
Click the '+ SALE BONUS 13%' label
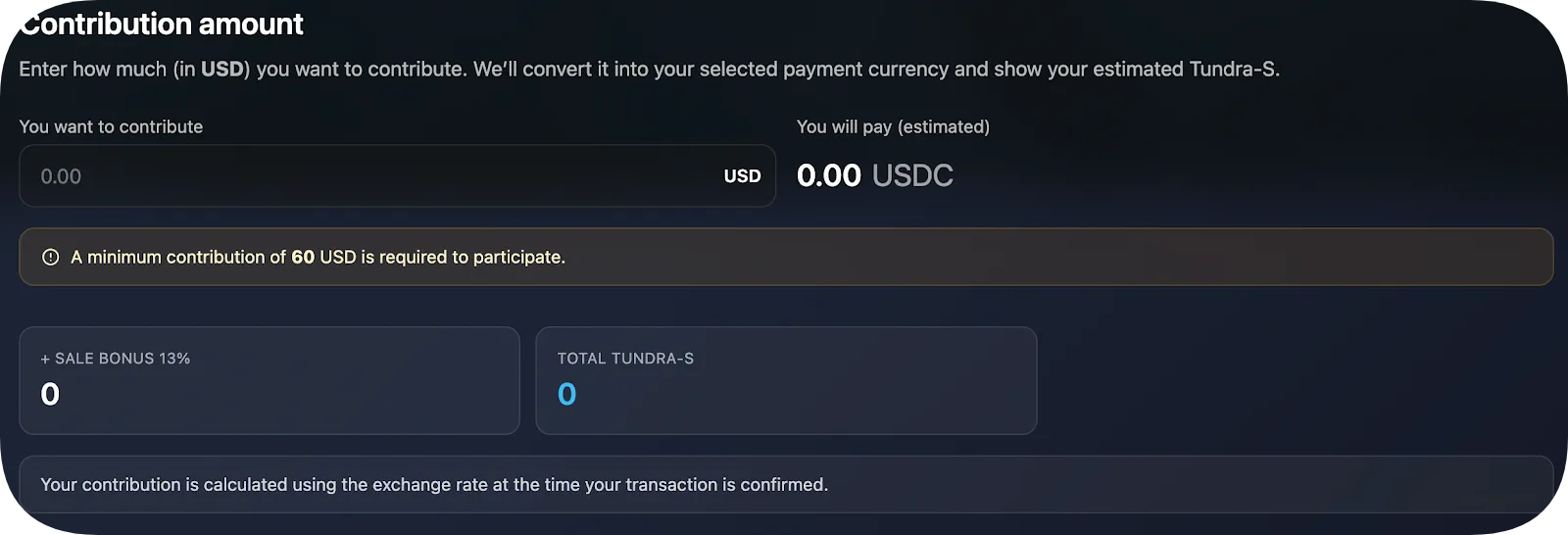coord(116,359)
